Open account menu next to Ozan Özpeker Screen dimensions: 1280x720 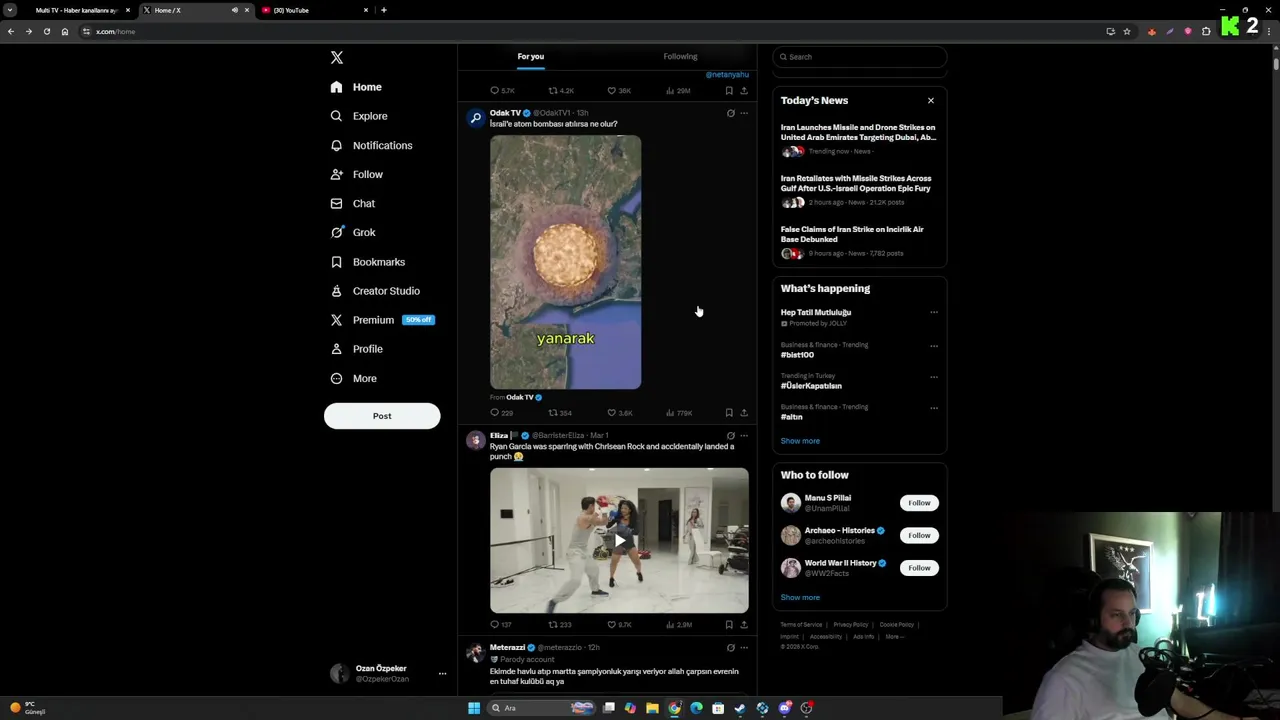442,674
